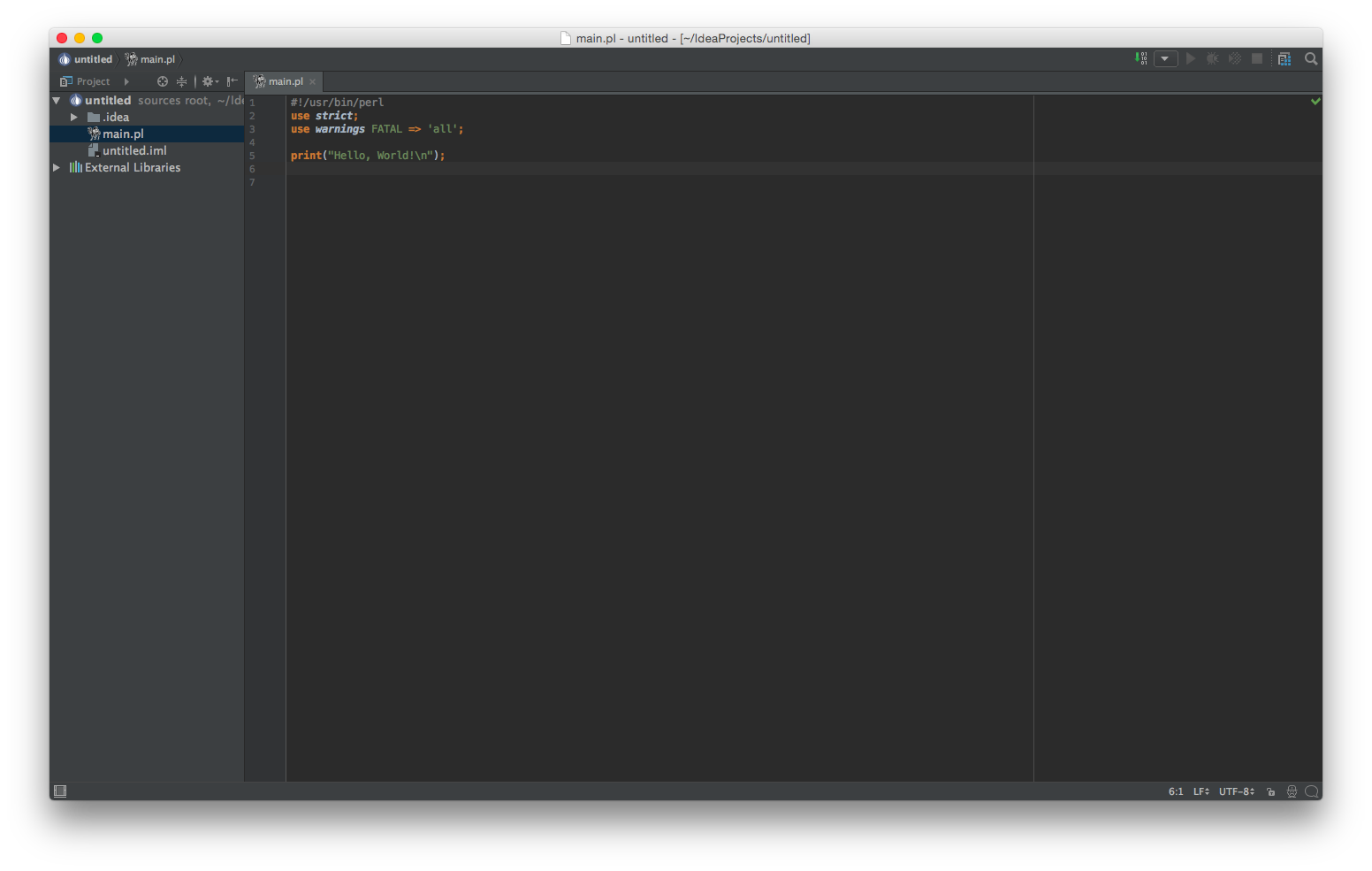The height and width of the screenshot is (871, 1372).
Task: Open the Hector inspections profile icon
Action: coord(1292,791)
